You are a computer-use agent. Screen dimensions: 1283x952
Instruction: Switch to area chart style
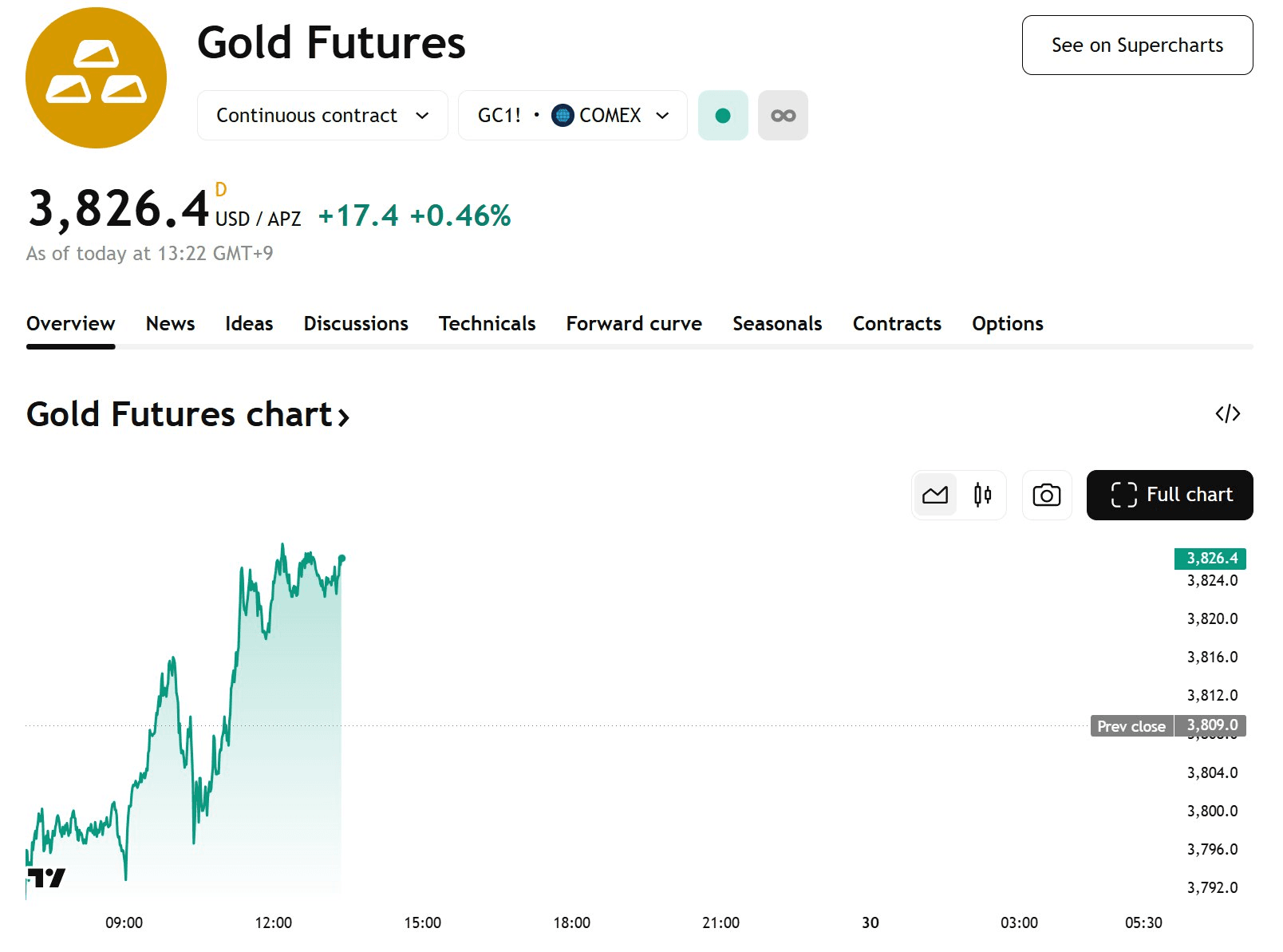coord(934,495)
